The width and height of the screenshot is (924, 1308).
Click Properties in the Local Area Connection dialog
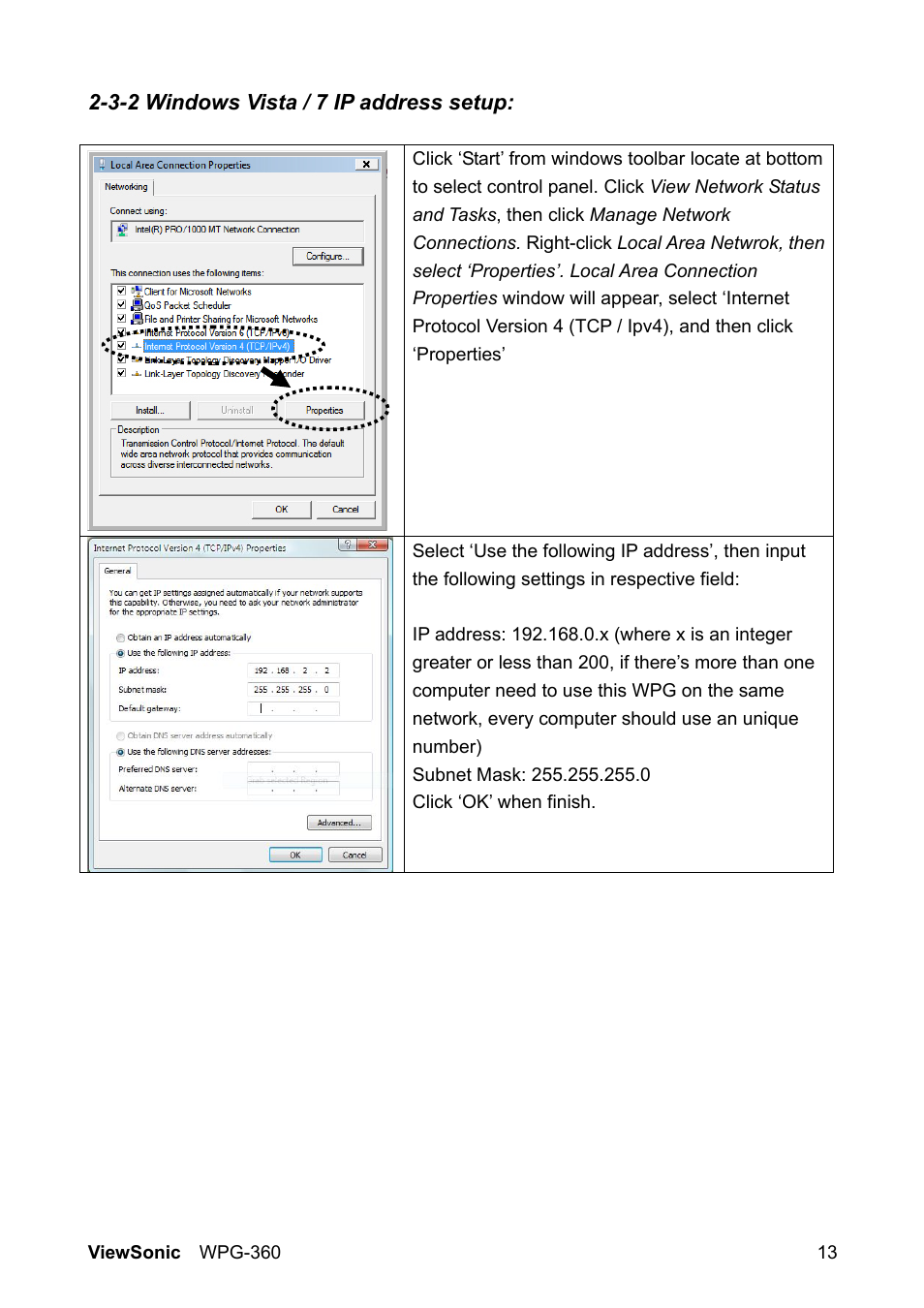click(324, 411)
